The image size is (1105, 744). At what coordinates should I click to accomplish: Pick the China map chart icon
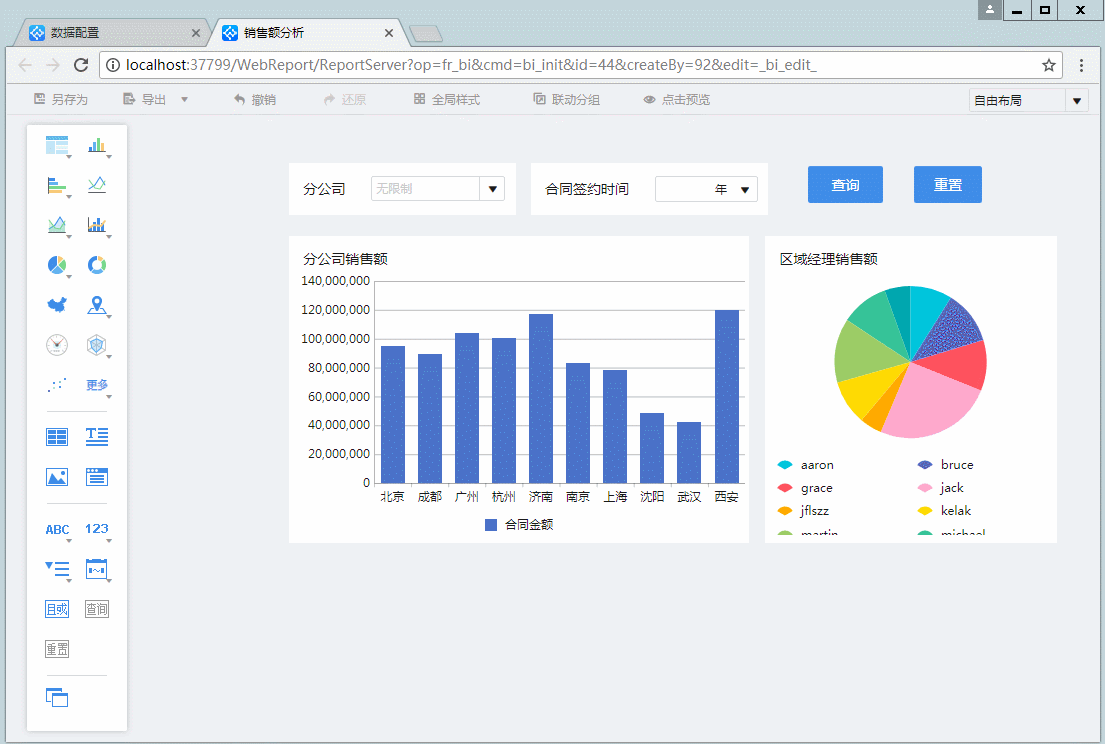pyautogui.click(x=57, y=305)
